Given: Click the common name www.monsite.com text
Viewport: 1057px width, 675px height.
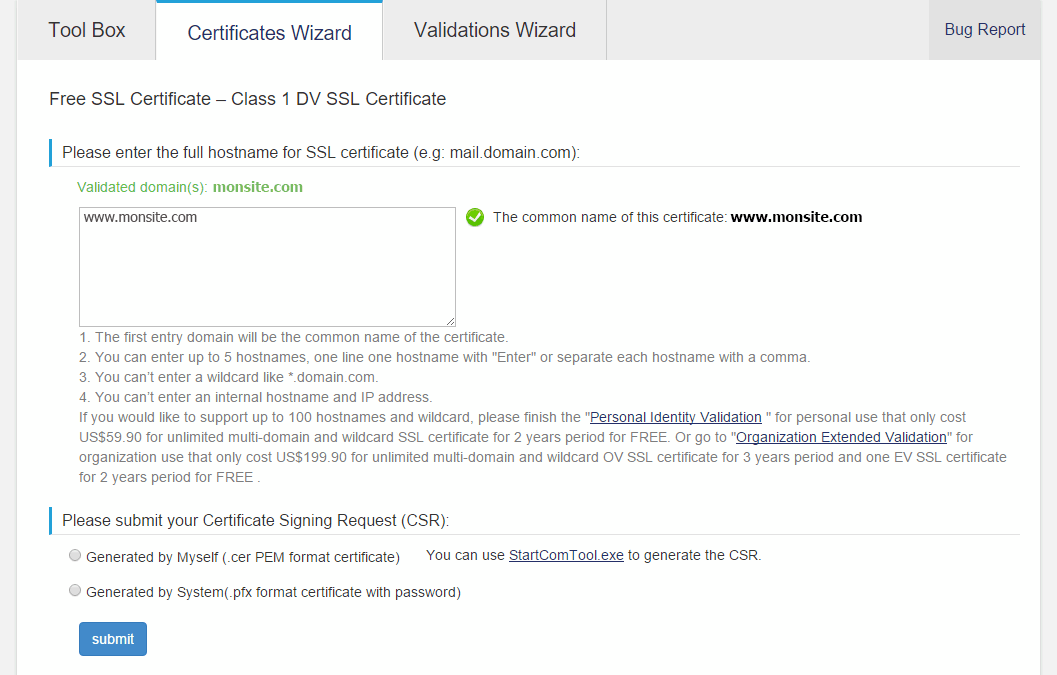Looking at the screenshot, I should click(x=796, y=217).
